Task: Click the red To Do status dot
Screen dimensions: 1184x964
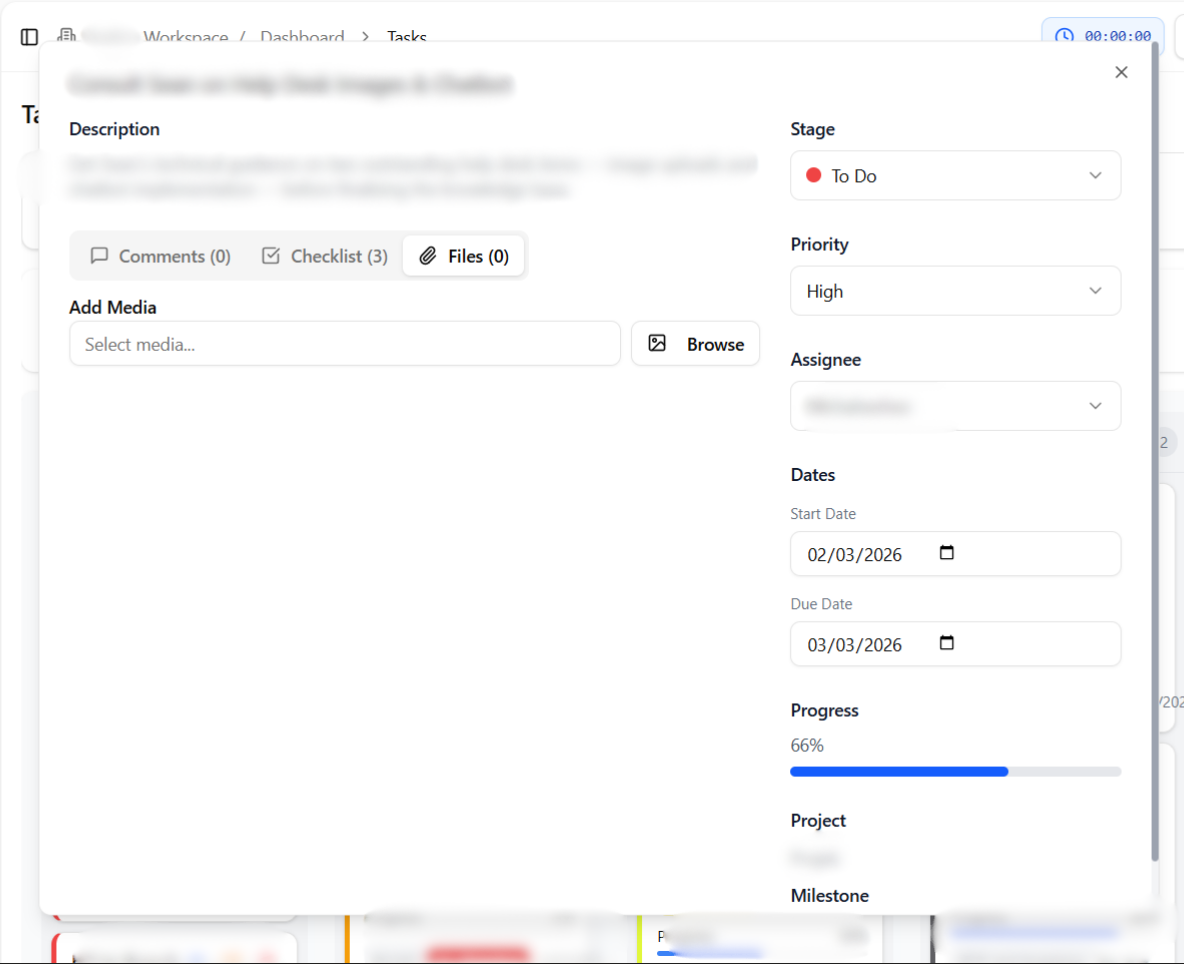Action: (813, 176)
